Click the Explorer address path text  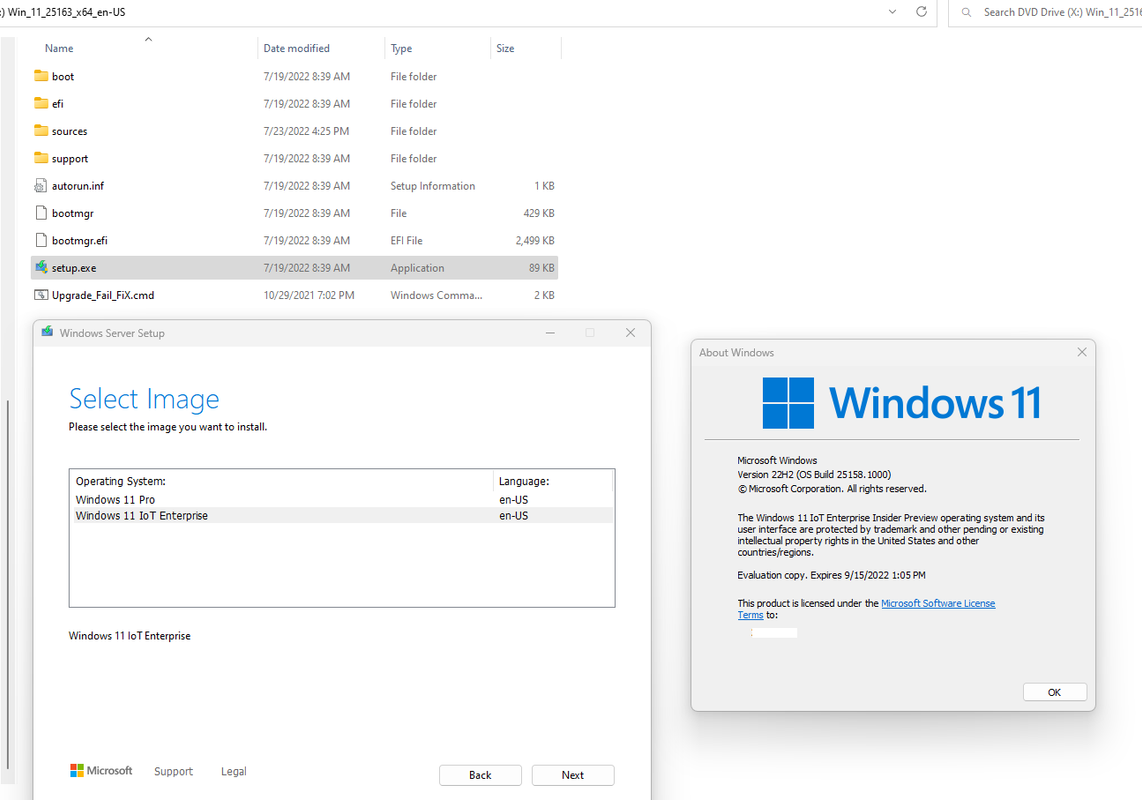click(x=66, y=12)
